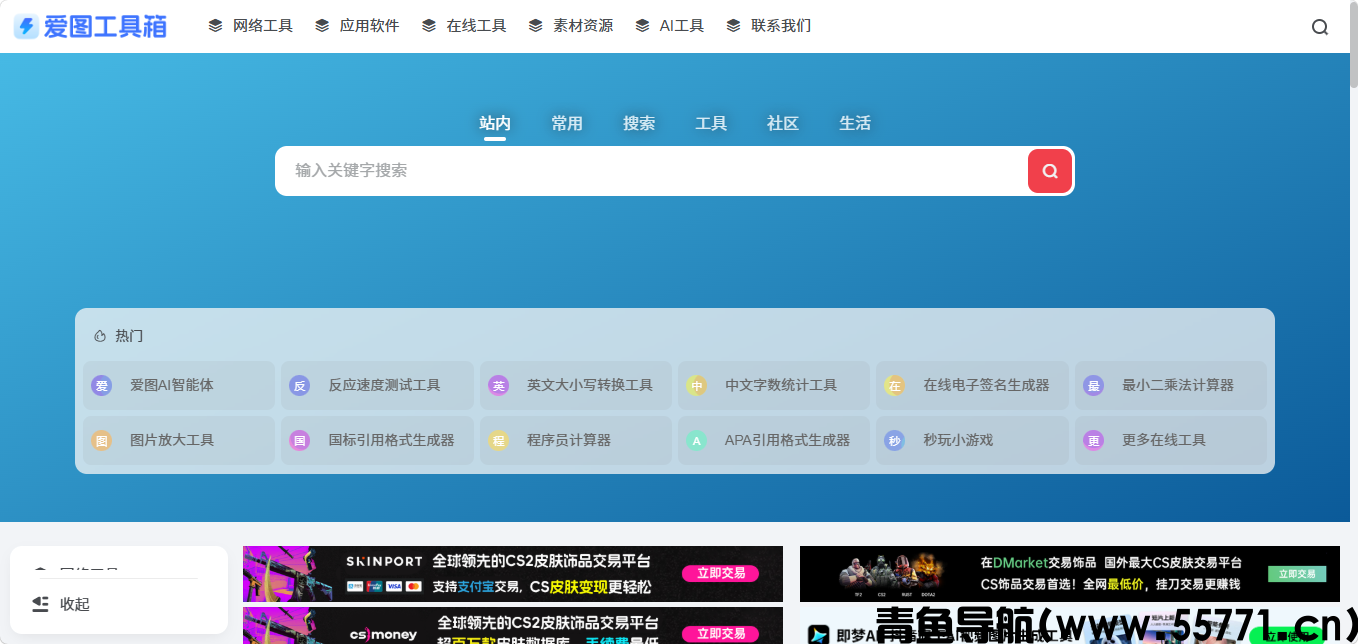Screen dimensions: 1358x644
Task: Click the layers icon beside 联系我们
Action: [734, 26]
